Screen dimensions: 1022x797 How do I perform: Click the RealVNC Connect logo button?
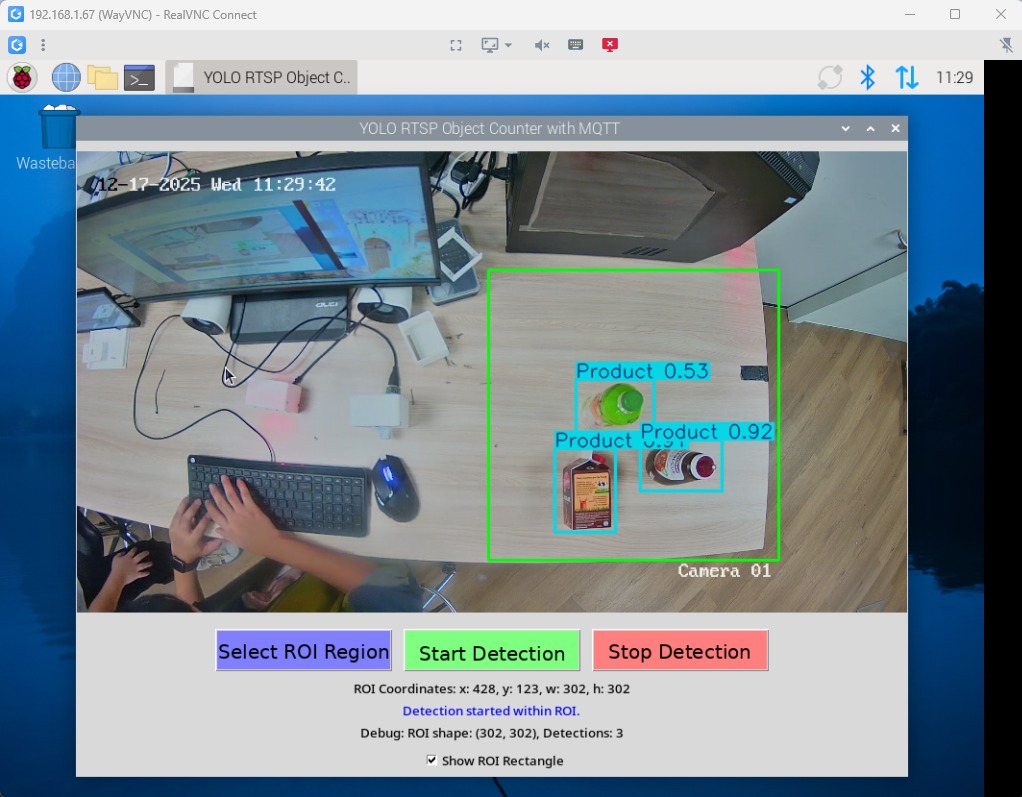pos(16,44)
